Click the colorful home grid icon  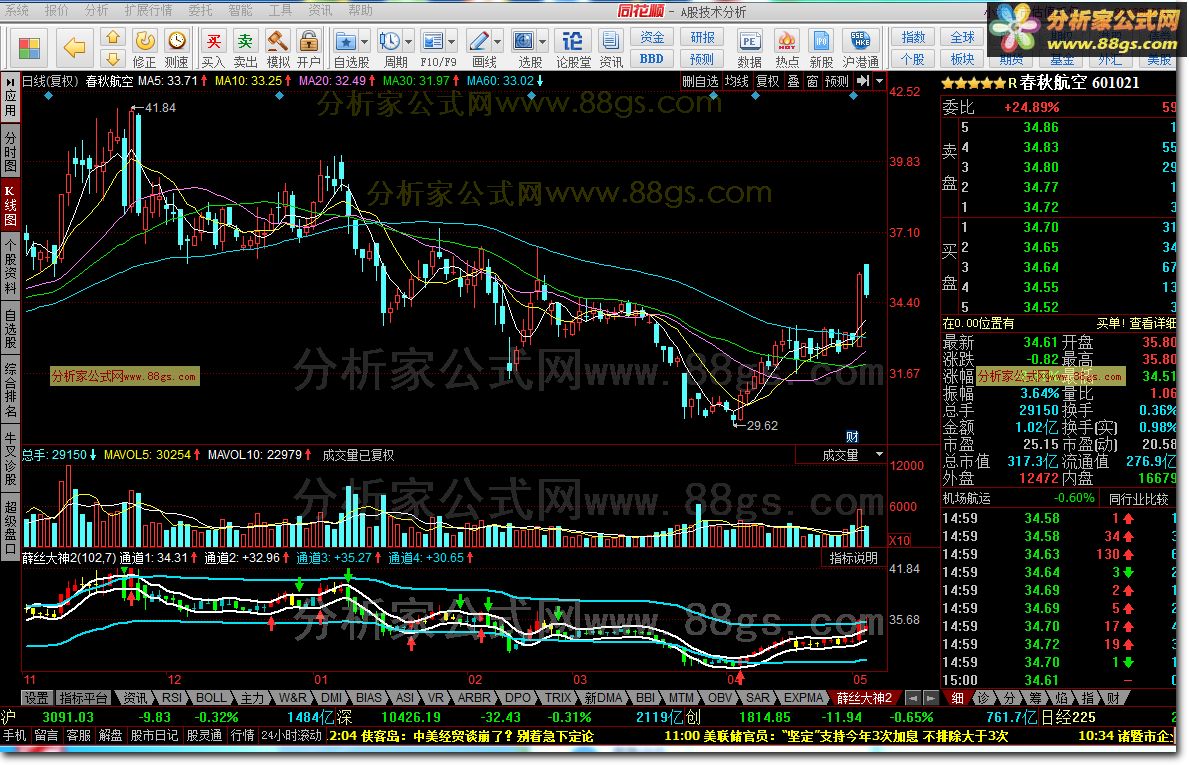tap(29, 49)
